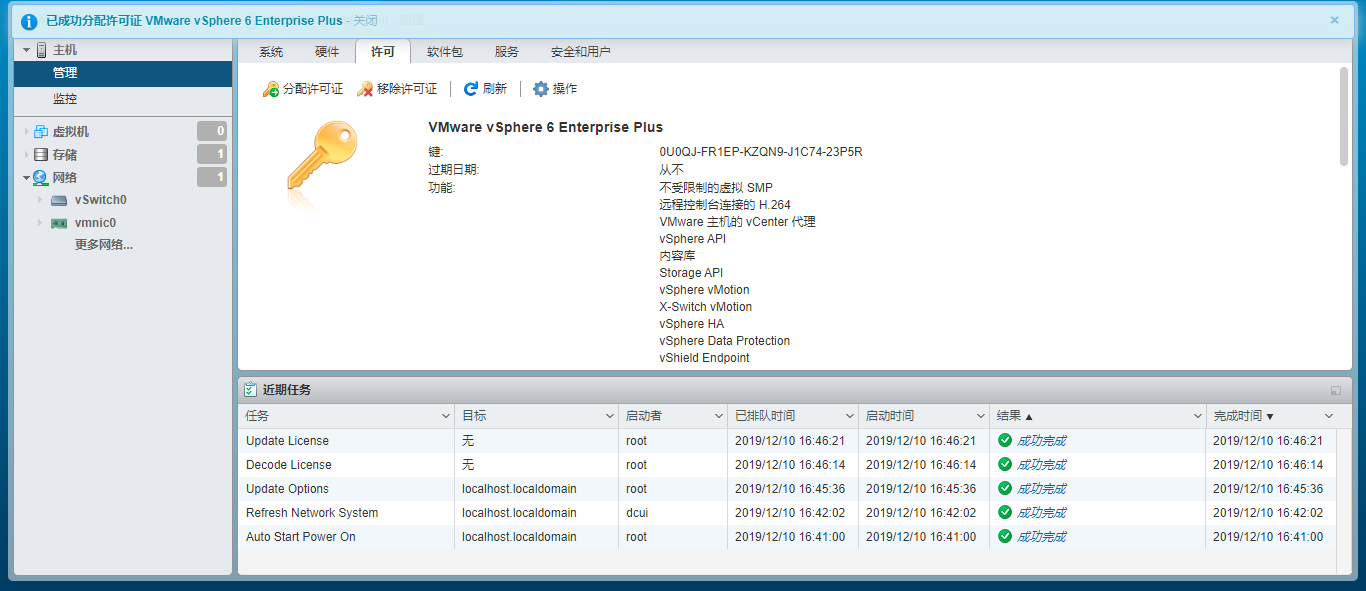Switch to the System (系统) tab
The width and height of the screenshot is (1366, 591).
[271, 52]
